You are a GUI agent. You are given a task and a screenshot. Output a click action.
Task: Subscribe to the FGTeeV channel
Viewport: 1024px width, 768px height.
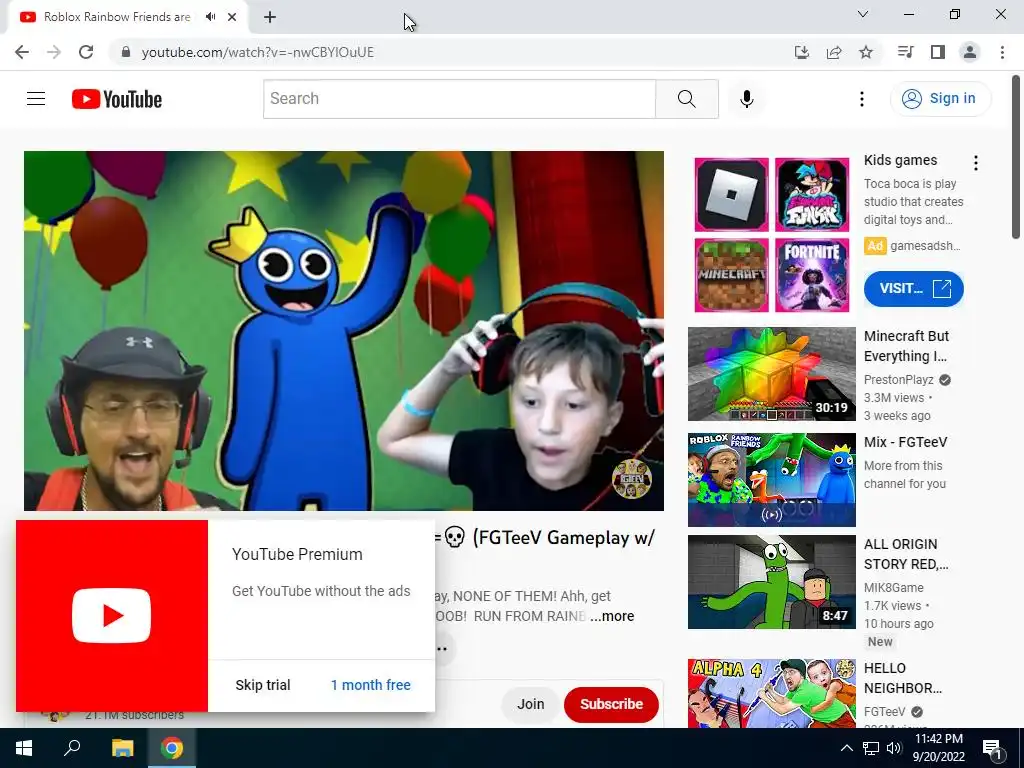pos(611,704)
